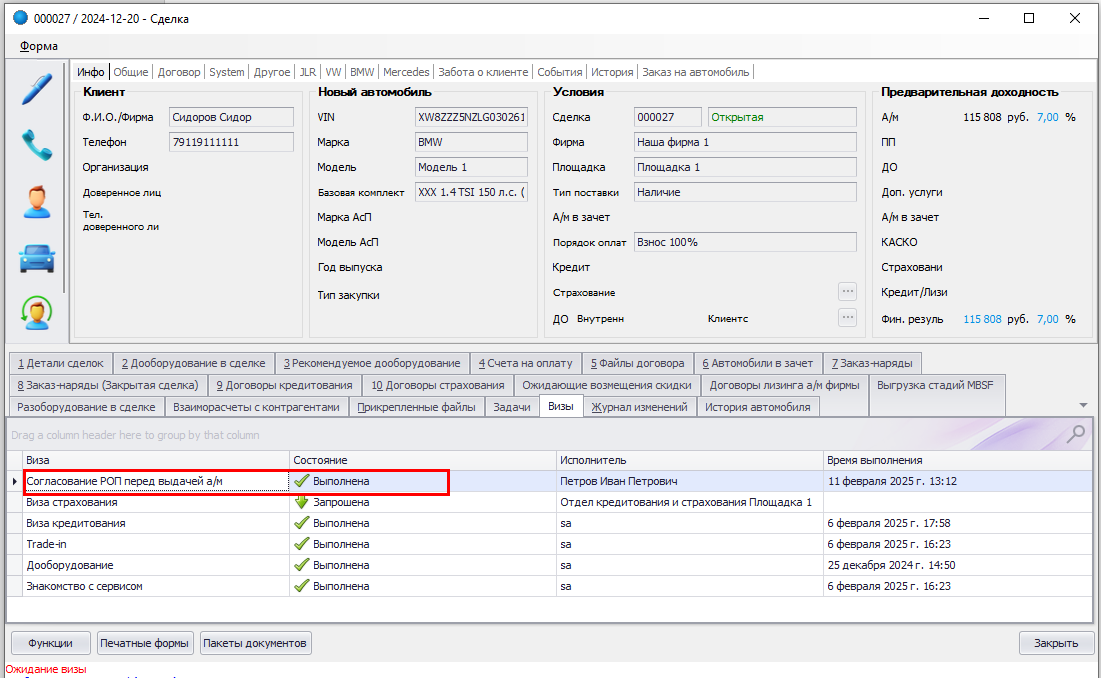This screenshot has height=678, width=1101.
Task: Click ellipsis button next to Страхование
Action: [x=847, y=292]
